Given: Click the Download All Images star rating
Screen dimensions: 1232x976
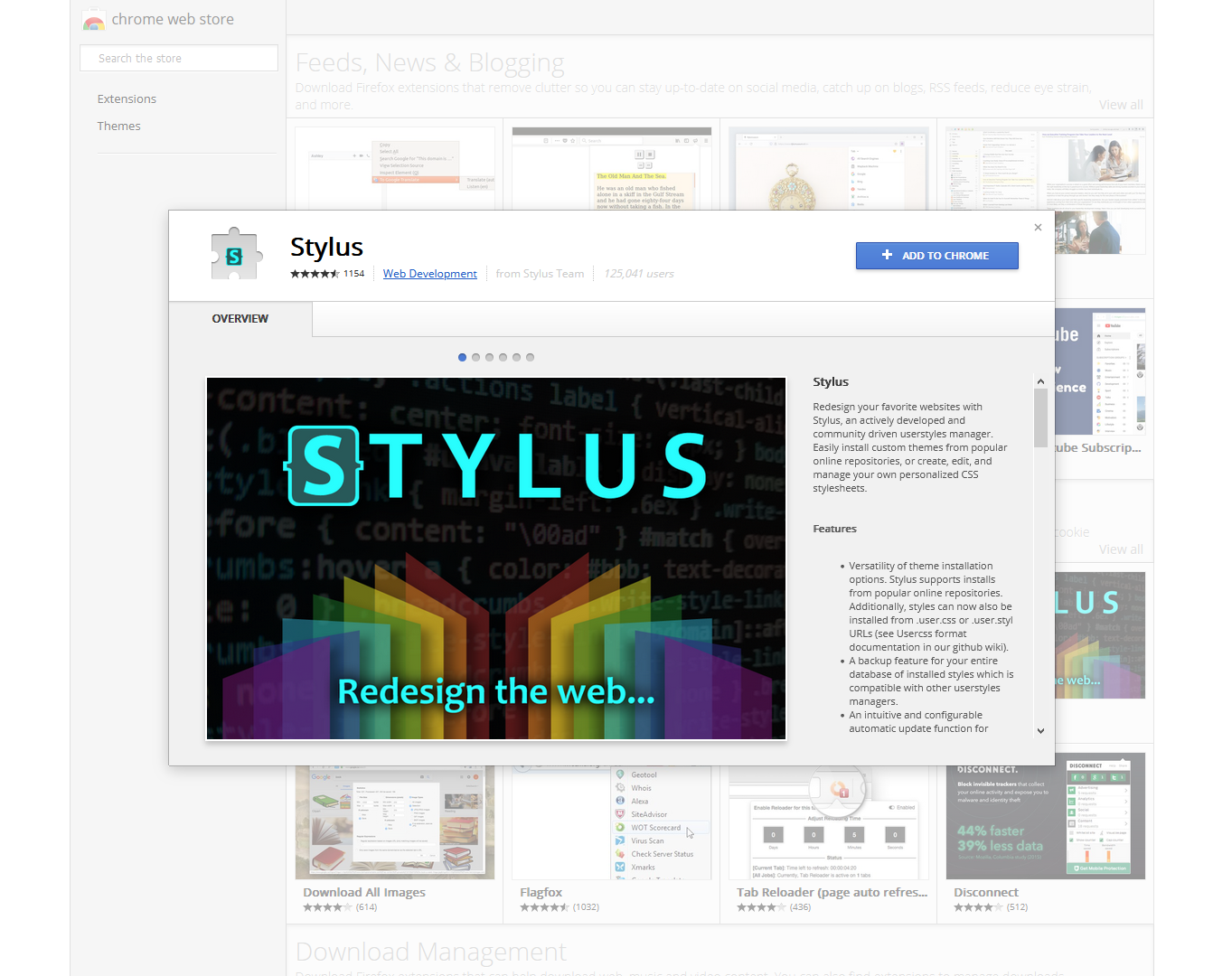Looking at the screenshot, I should [x=327, y=907].
